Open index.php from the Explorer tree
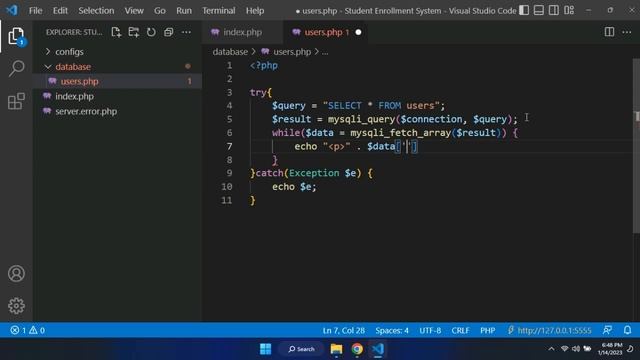 (x=74, y=96)
